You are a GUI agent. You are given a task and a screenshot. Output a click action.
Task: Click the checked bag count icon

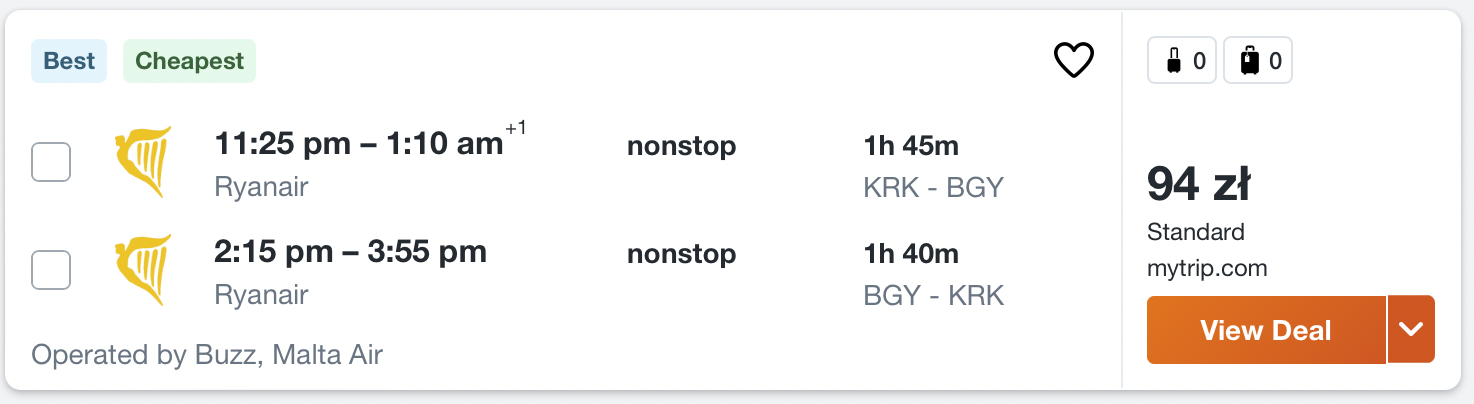[x=1258, y=62]
